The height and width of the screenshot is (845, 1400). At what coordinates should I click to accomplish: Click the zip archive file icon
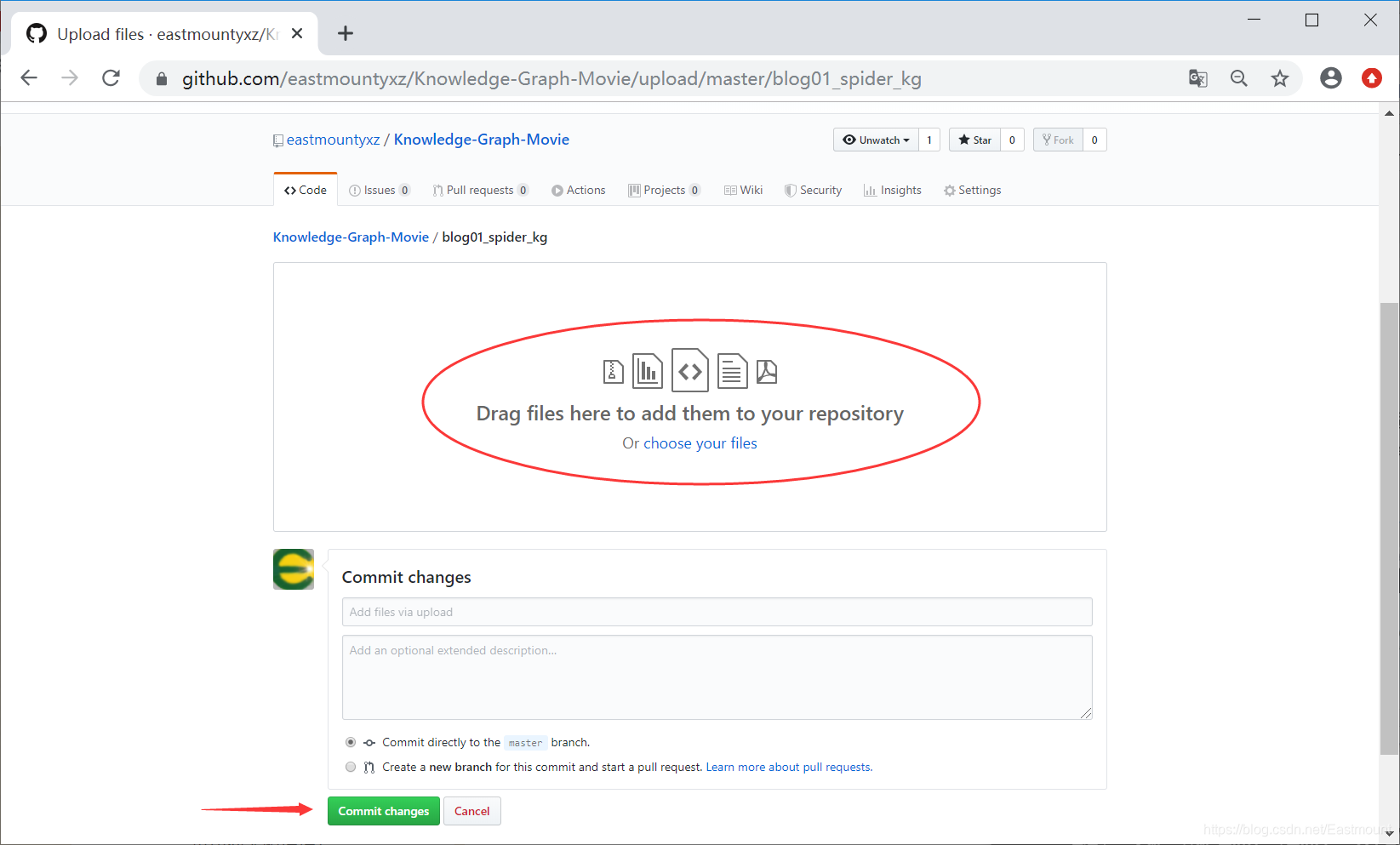click(613, 372)
